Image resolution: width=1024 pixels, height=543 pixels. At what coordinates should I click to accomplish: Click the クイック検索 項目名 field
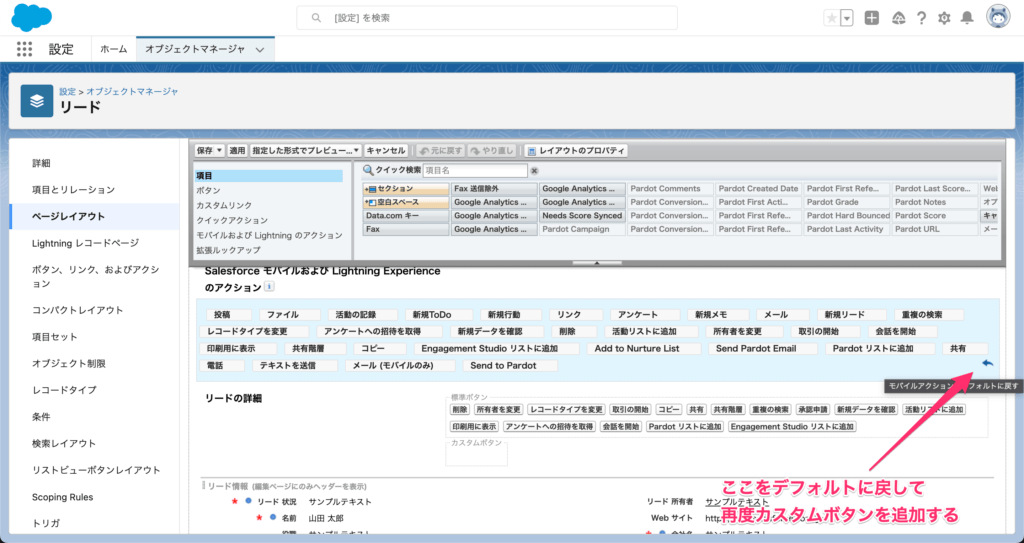[475, 171]
